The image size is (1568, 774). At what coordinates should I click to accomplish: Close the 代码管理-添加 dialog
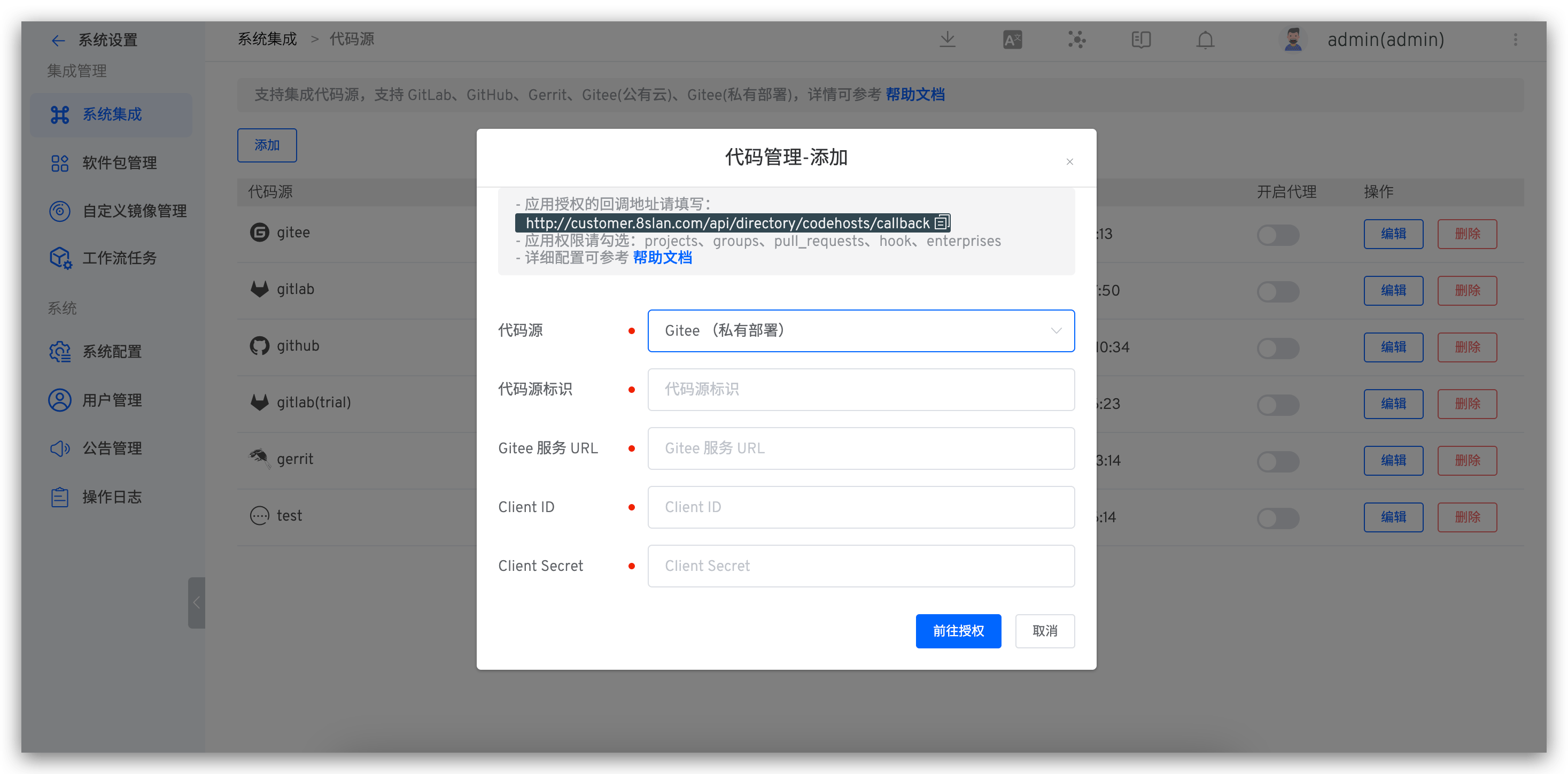click(1069, 162)
